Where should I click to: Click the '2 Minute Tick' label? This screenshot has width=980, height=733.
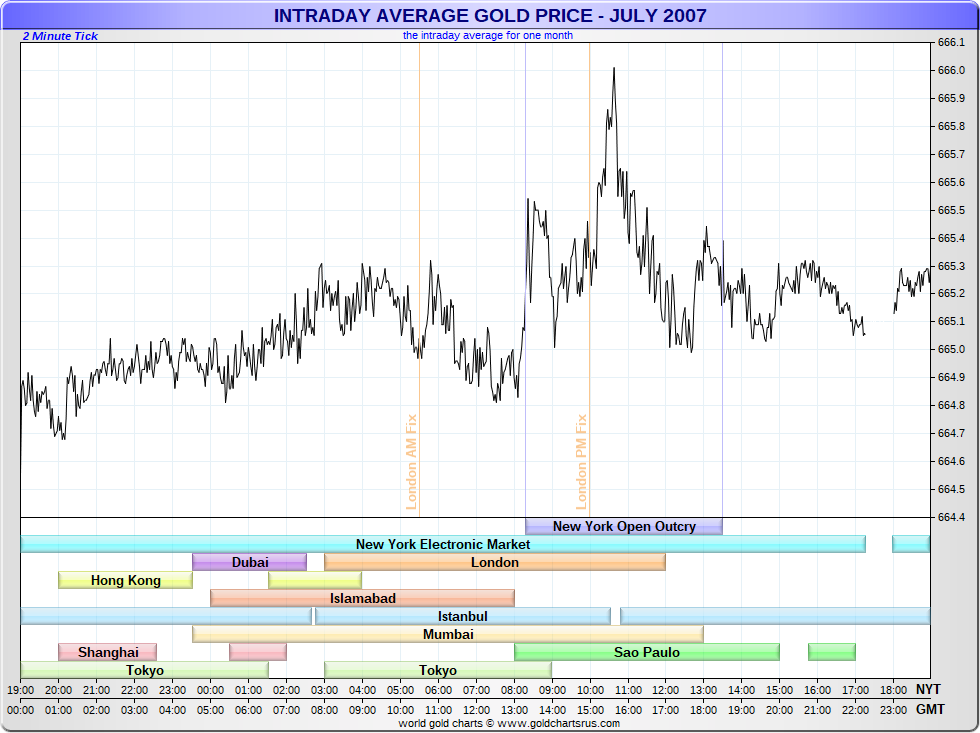(60, 36)
